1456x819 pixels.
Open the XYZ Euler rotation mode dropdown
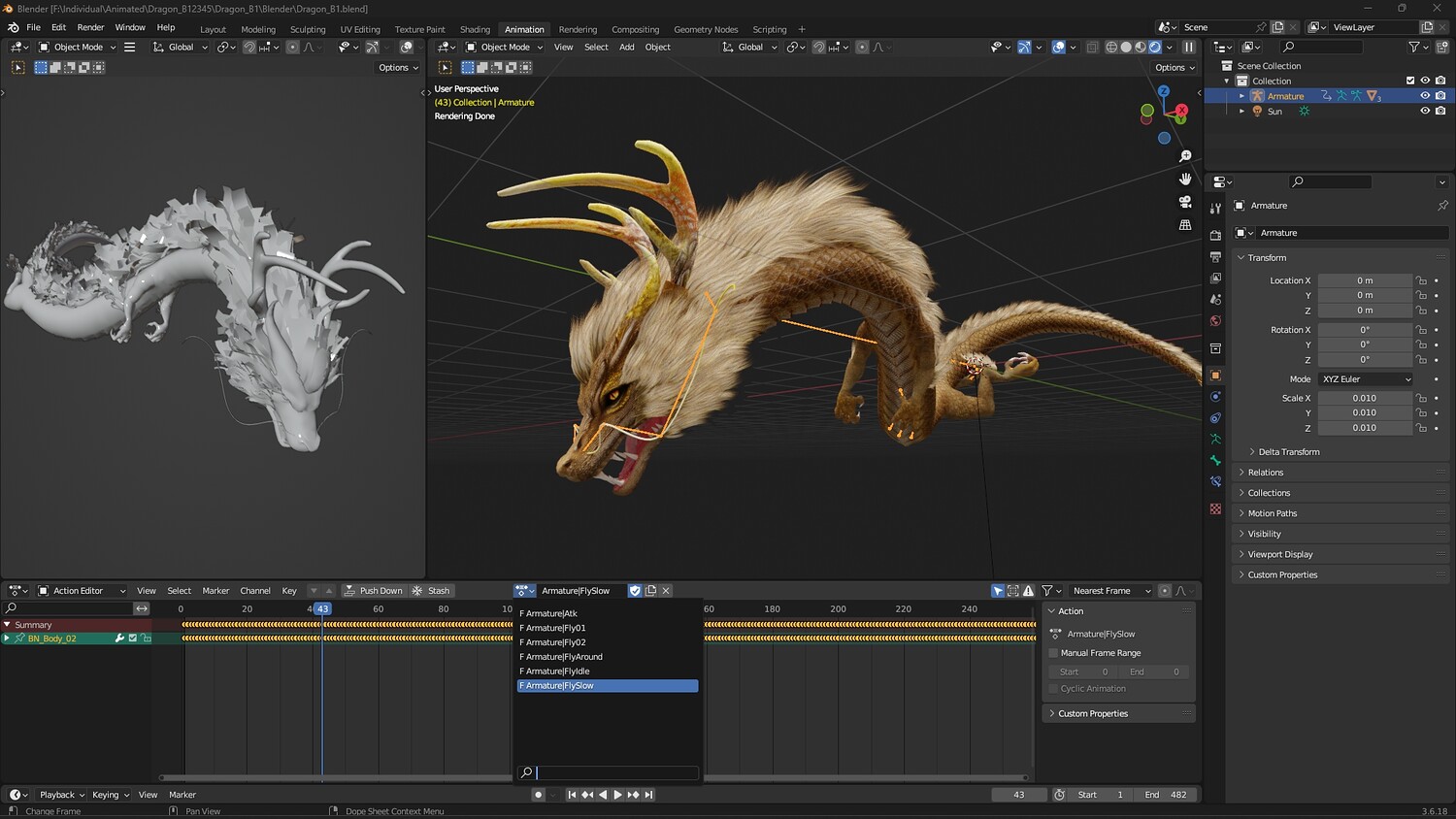point(1365,379)
